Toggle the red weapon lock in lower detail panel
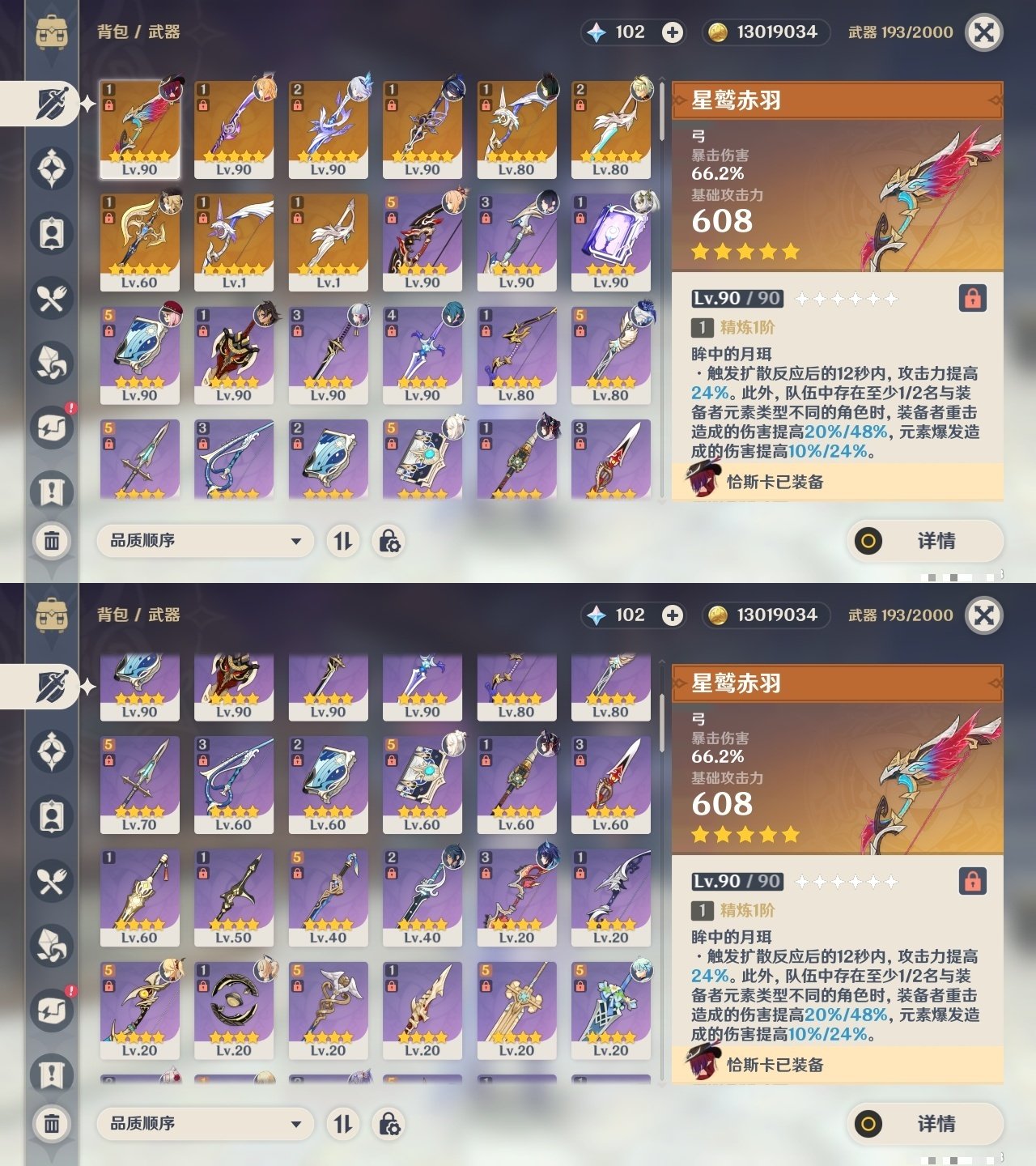The image size is (1036, 1166). pos(972,881)
